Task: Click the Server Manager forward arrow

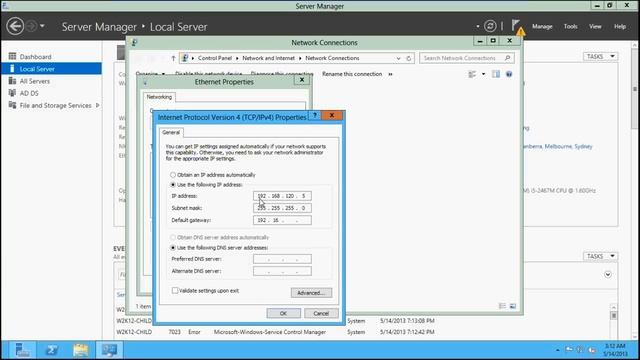Action: click(31, 27)
